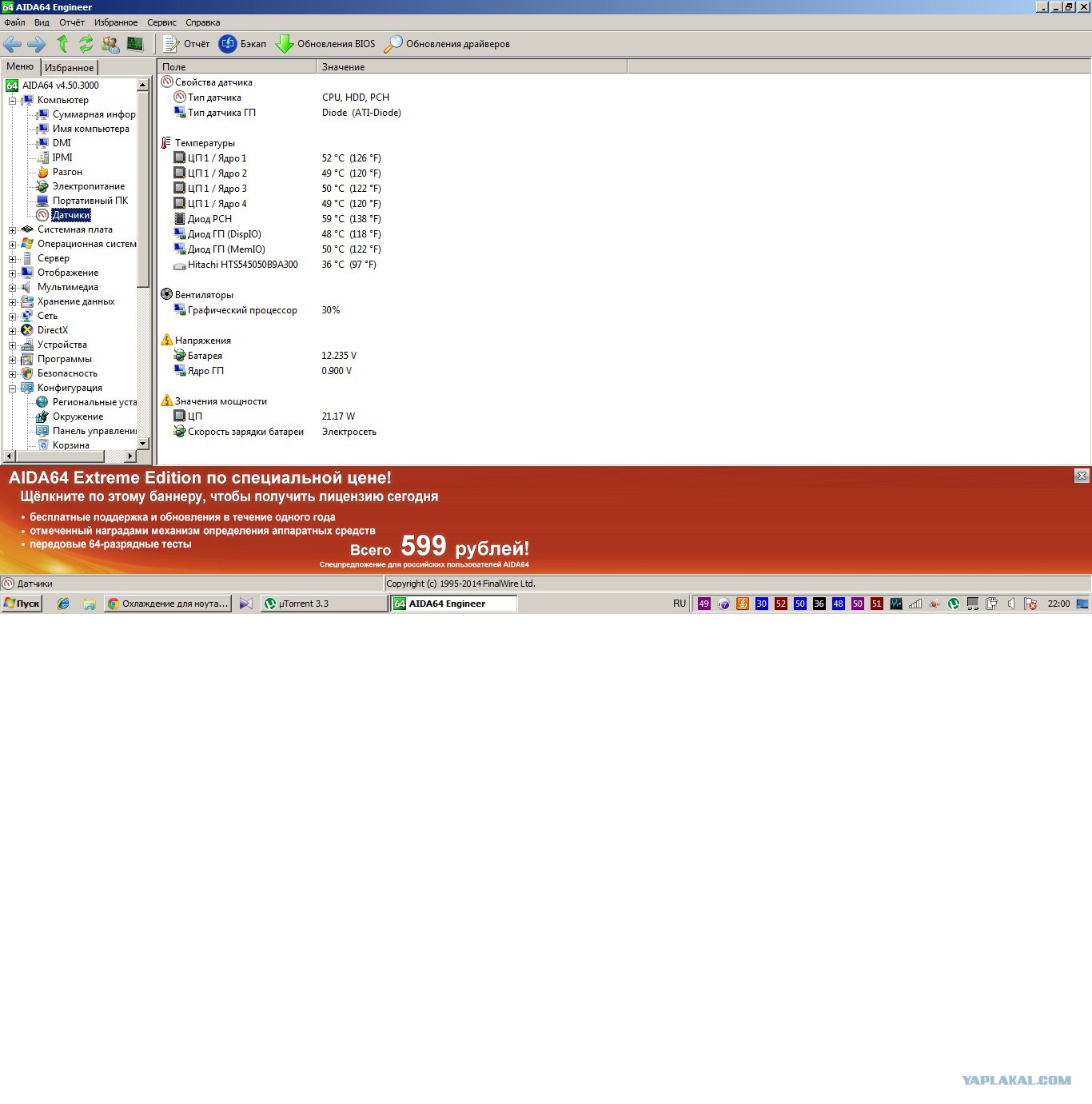This screenshot has height=1104, width=1092.
Task: Click the Датчики gauge icon in the tree
Action: click(x=42, y=215)
